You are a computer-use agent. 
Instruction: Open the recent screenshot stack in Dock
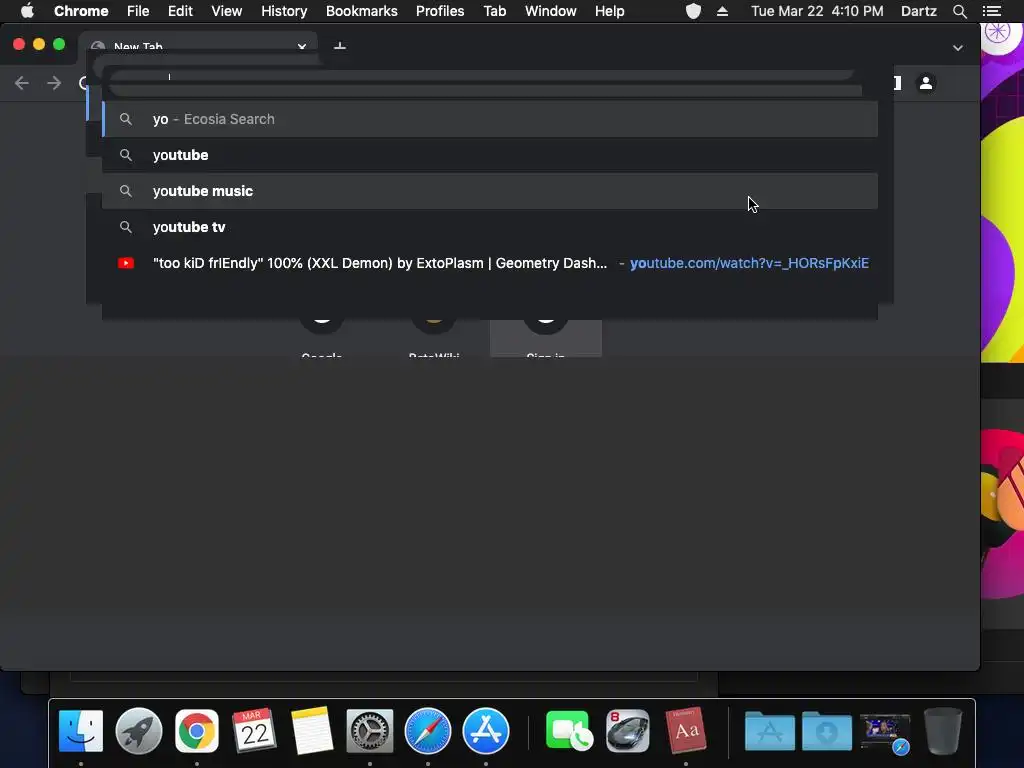coord(885,732)
